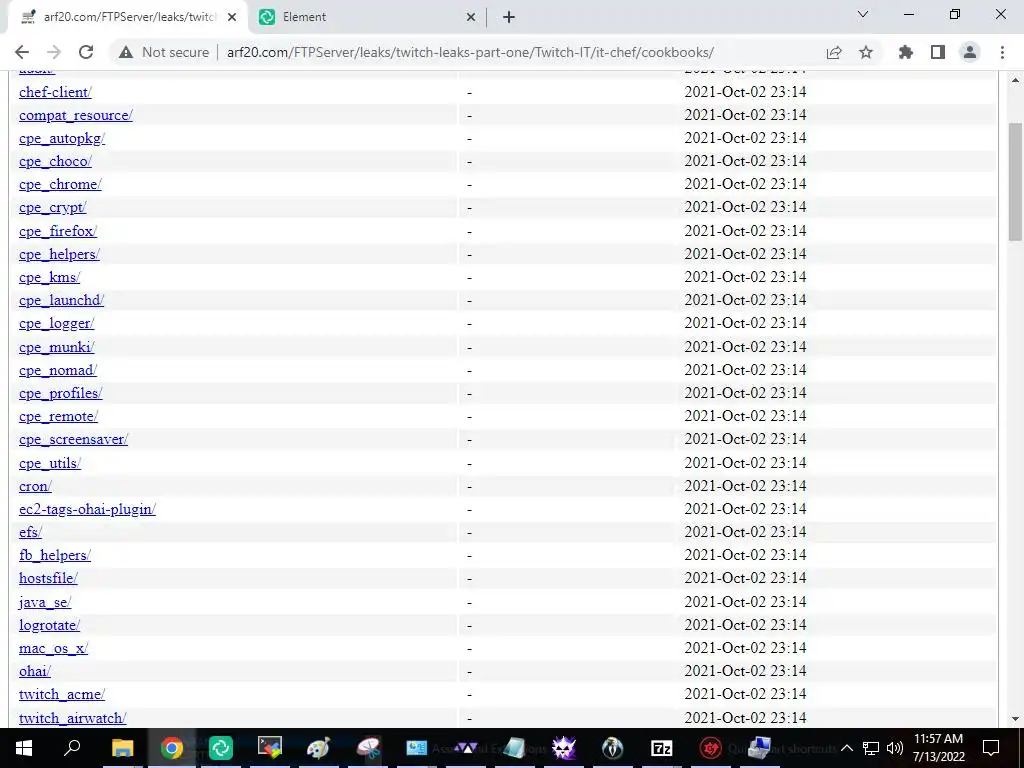Open File Explorer from the taskbar
This screenshot has width=1024, height=768.
[x=122, y=748]
